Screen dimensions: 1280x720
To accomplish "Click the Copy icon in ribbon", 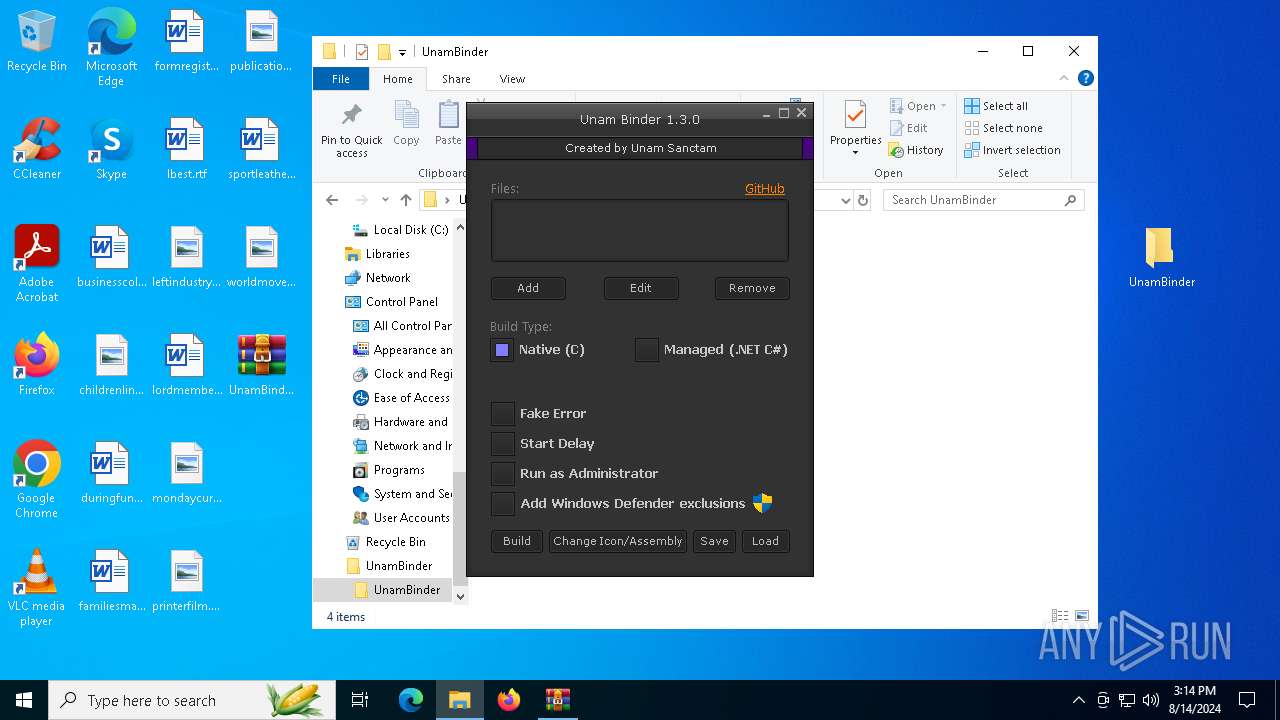I will pyautogui.click(x=406, y=116).
